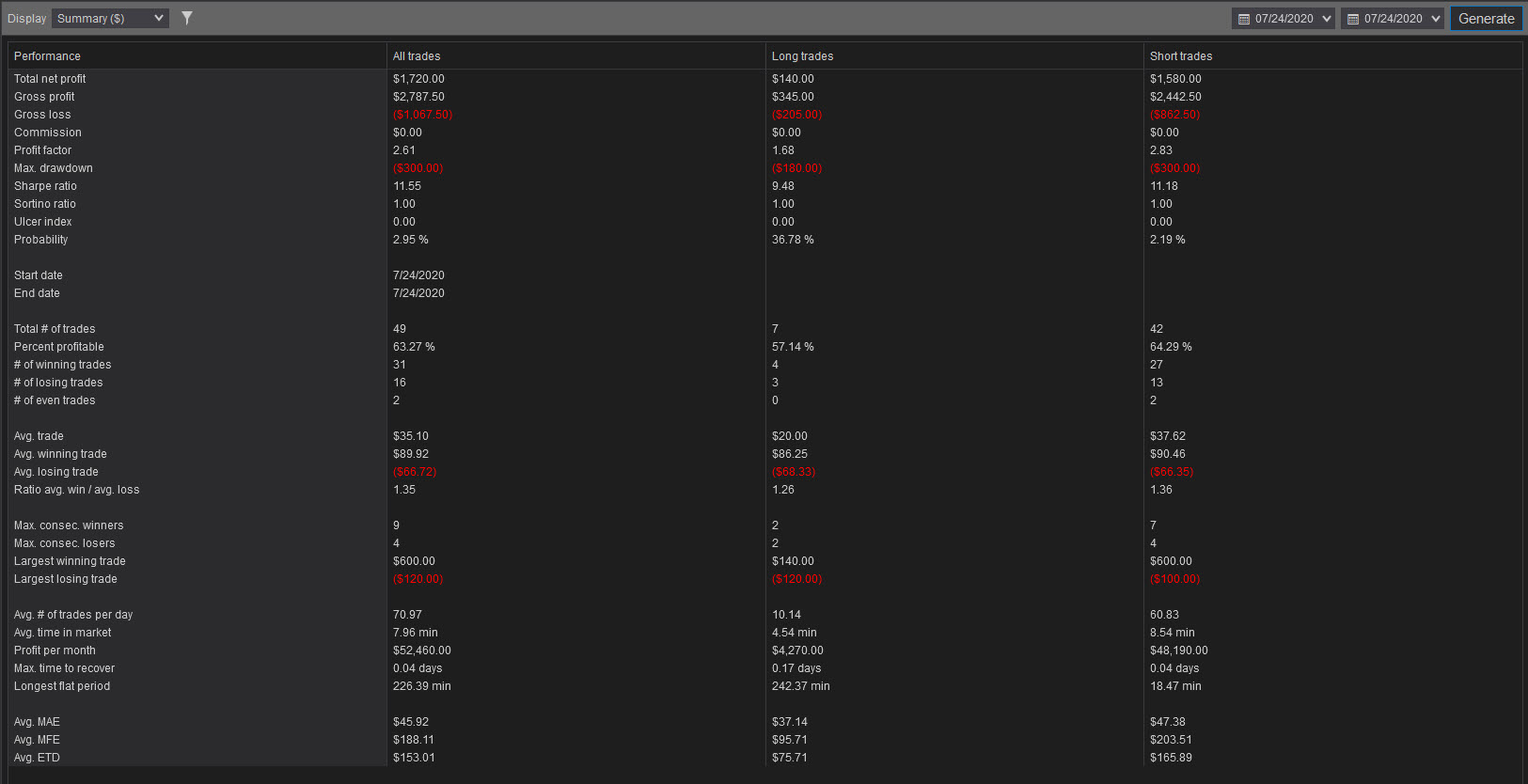Click the Sharpe ratio row label
The width and height of the screenshot is (1528, 784).
tap(45, 186)
